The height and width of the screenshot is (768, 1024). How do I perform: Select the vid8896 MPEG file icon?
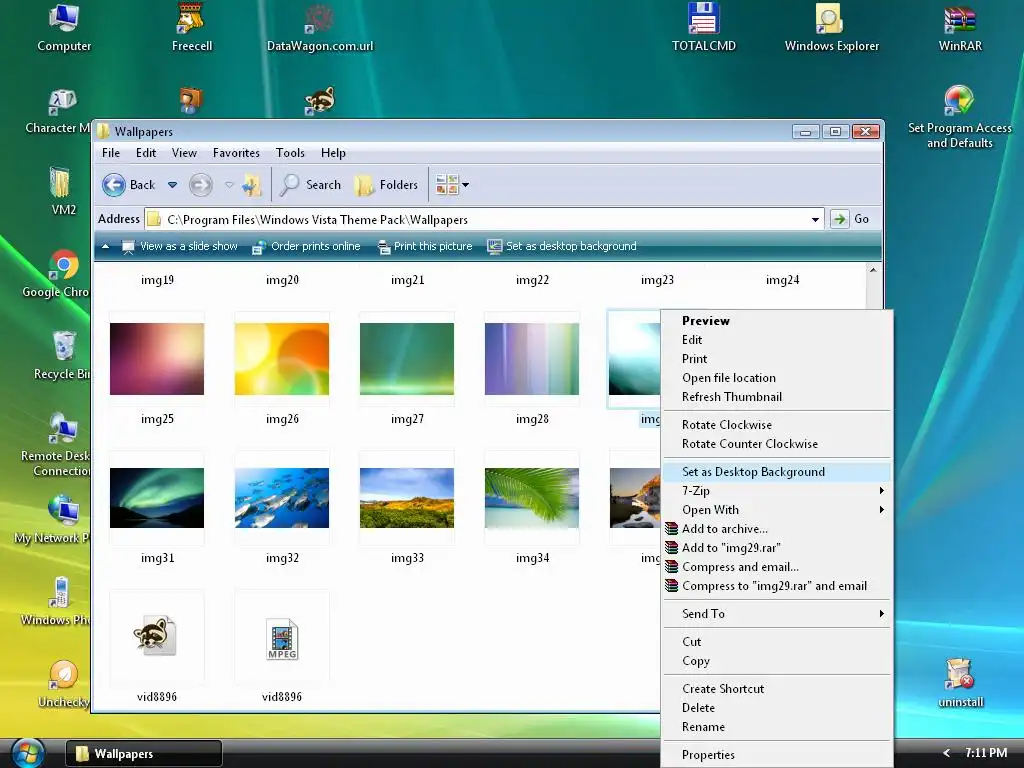click(x=282, y=639)
